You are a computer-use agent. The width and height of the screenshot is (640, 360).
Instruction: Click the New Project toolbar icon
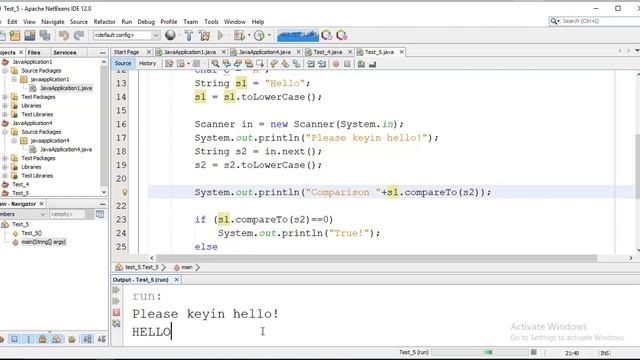click(x=15, y=36)
